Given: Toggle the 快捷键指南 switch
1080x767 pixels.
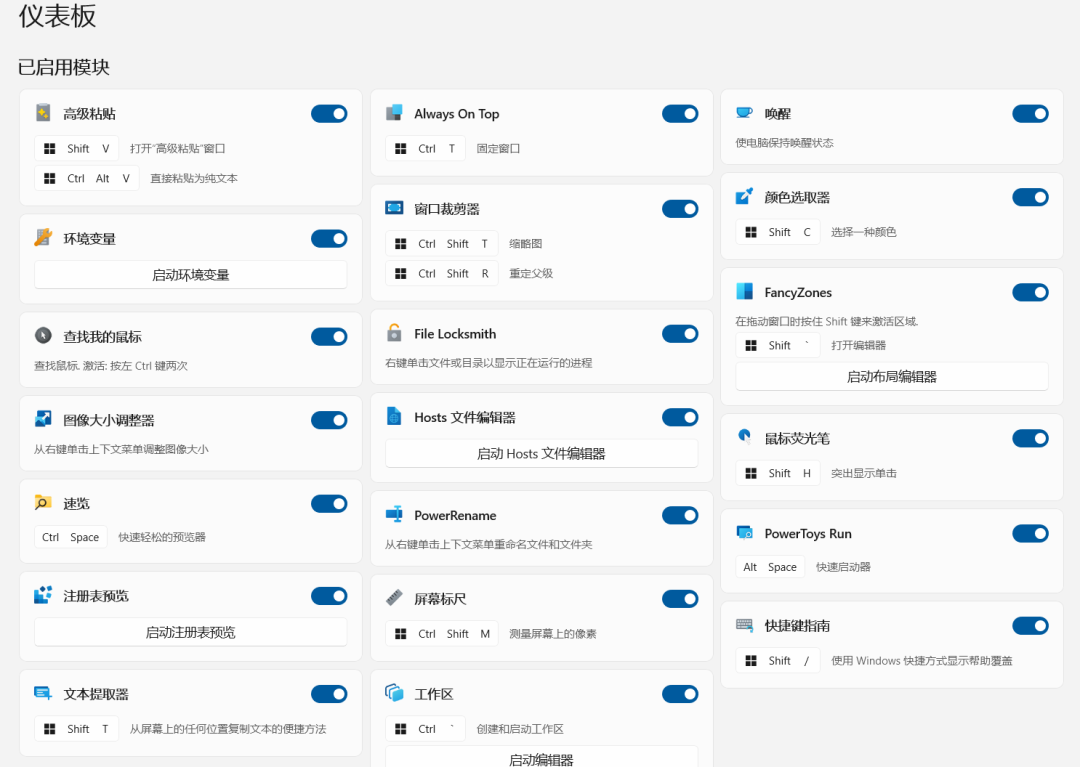Looking at the screenshot, I should tap(1030, 626).
